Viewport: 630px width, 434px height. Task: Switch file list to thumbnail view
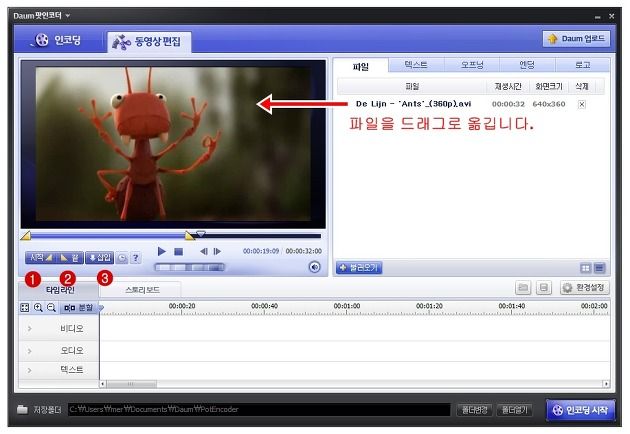click(585, 268)
